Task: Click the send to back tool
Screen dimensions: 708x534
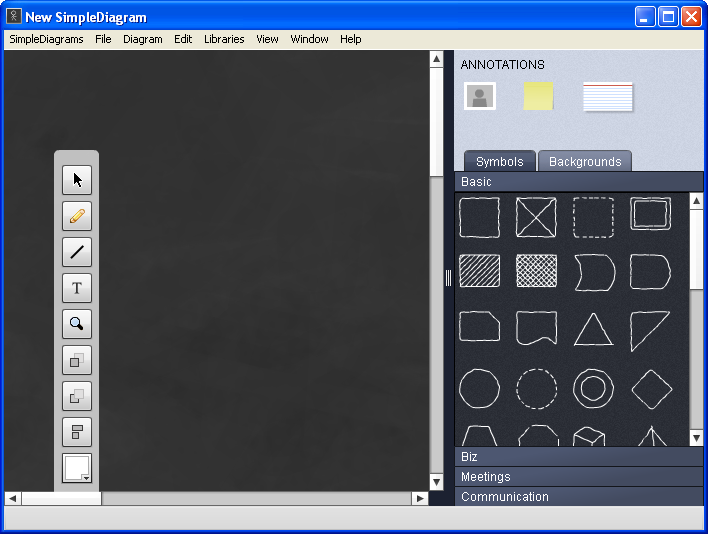Action: pos(77,396)
